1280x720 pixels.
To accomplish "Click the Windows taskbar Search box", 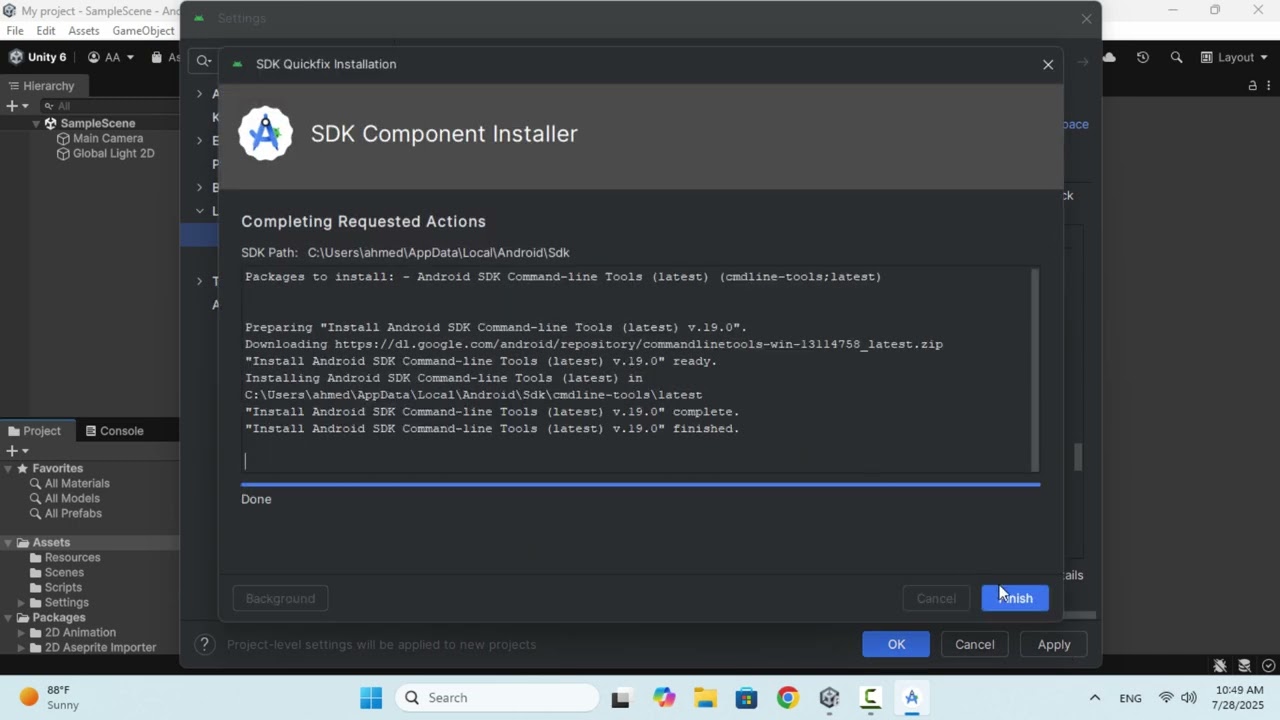I will pos(497,697).
